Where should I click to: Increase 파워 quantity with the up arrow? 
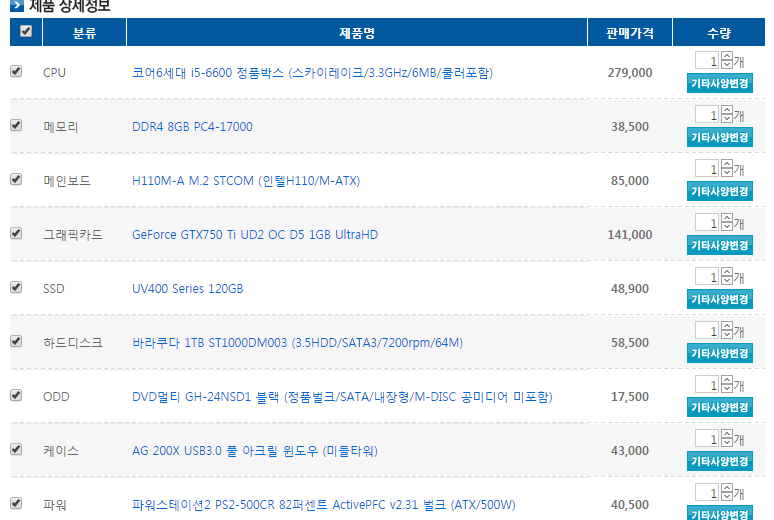(x=727, y=488)
